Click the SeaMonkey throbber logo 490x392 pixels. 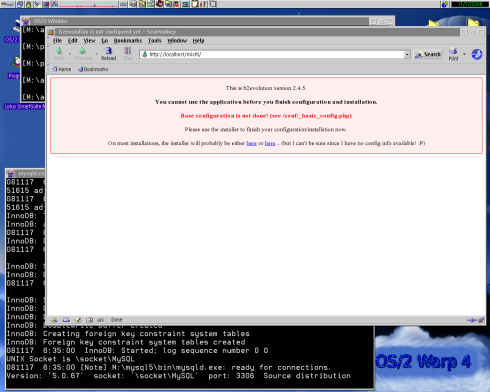477,54
